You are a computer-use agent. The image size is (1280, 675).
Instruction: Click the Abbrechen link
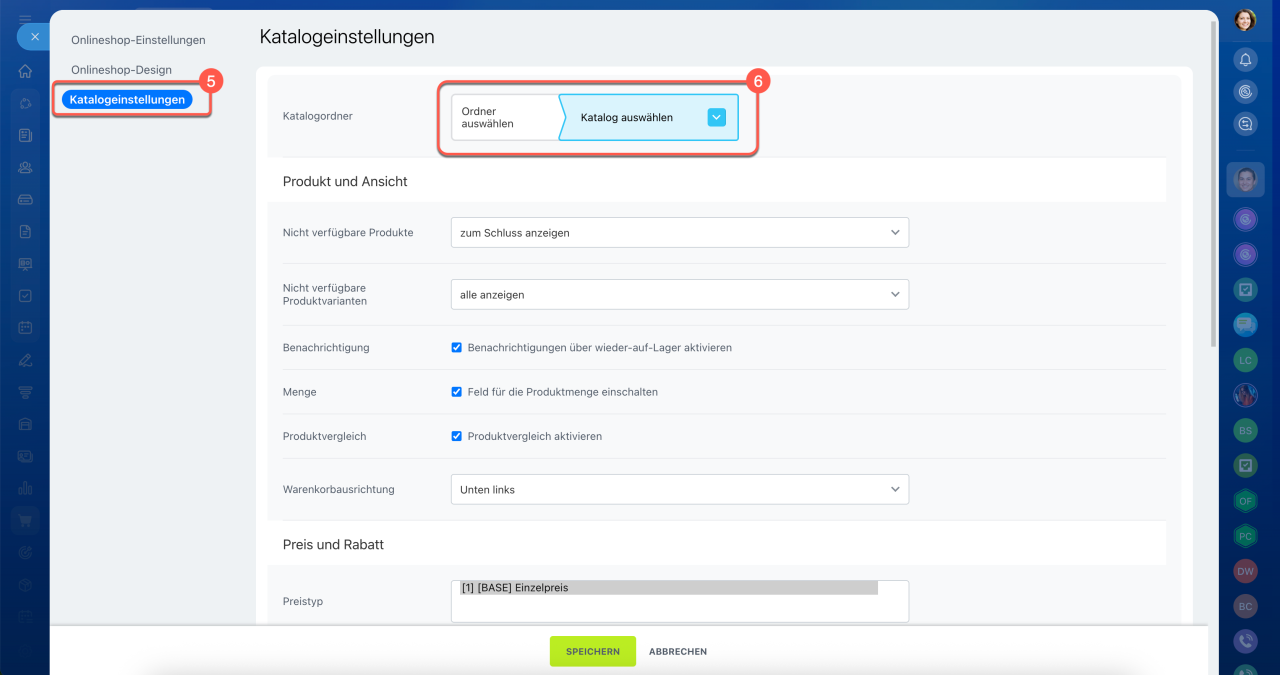click(x=678, y=651)
